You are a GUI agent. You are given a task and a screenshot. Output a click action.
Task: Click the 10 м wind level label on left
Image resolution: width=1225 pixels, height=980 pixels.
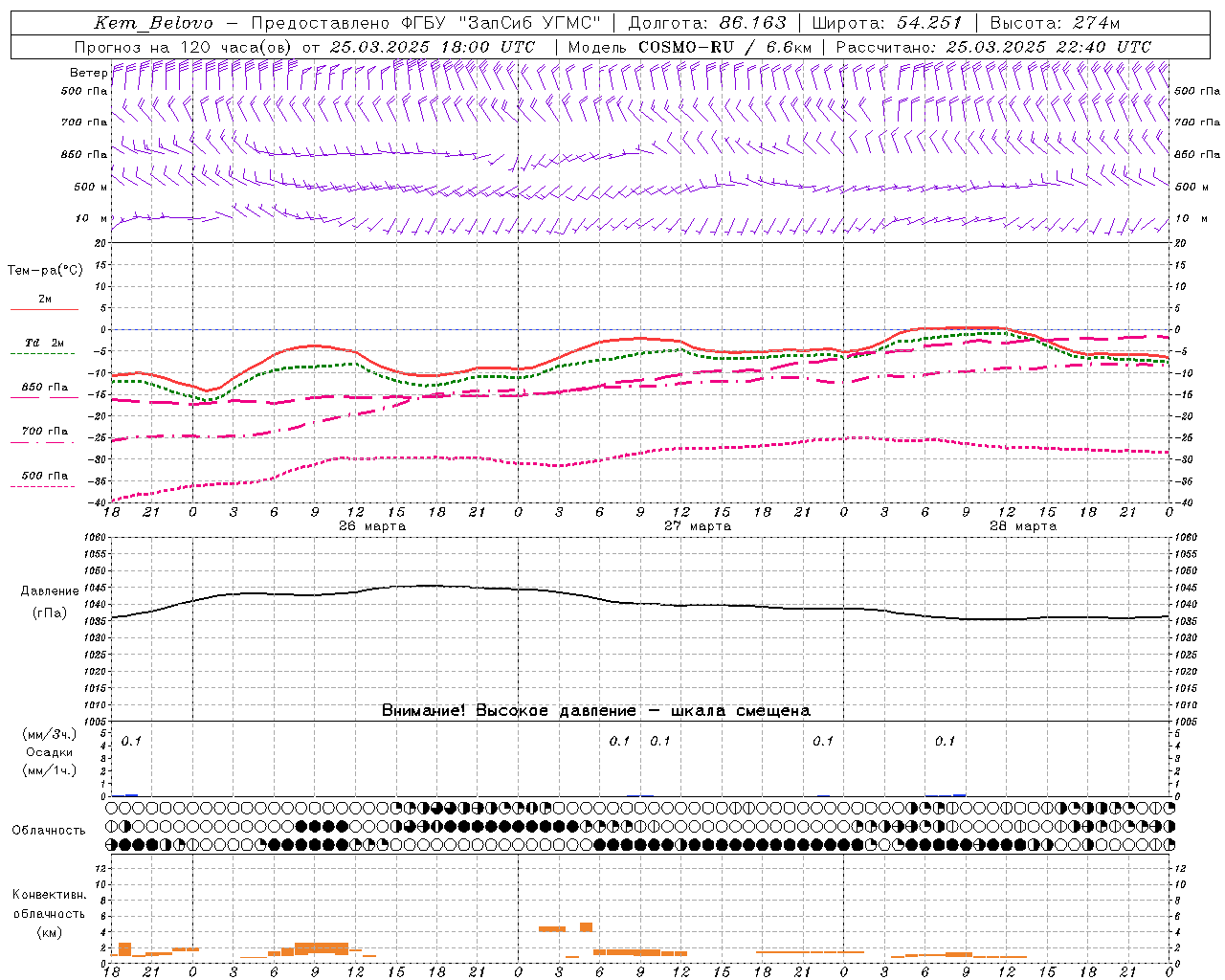pyautogui.click(x=91, y=218)
